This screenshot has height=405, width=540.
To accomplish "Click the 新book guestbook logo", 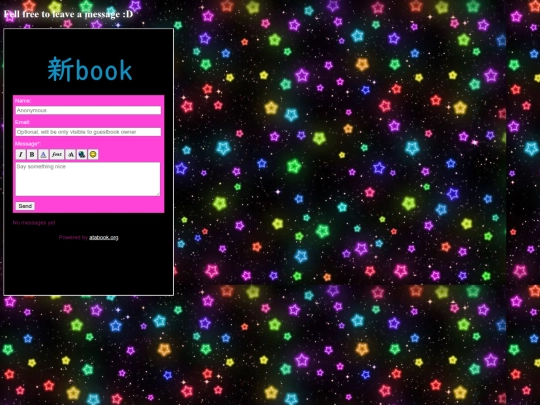I will point(90,70).
